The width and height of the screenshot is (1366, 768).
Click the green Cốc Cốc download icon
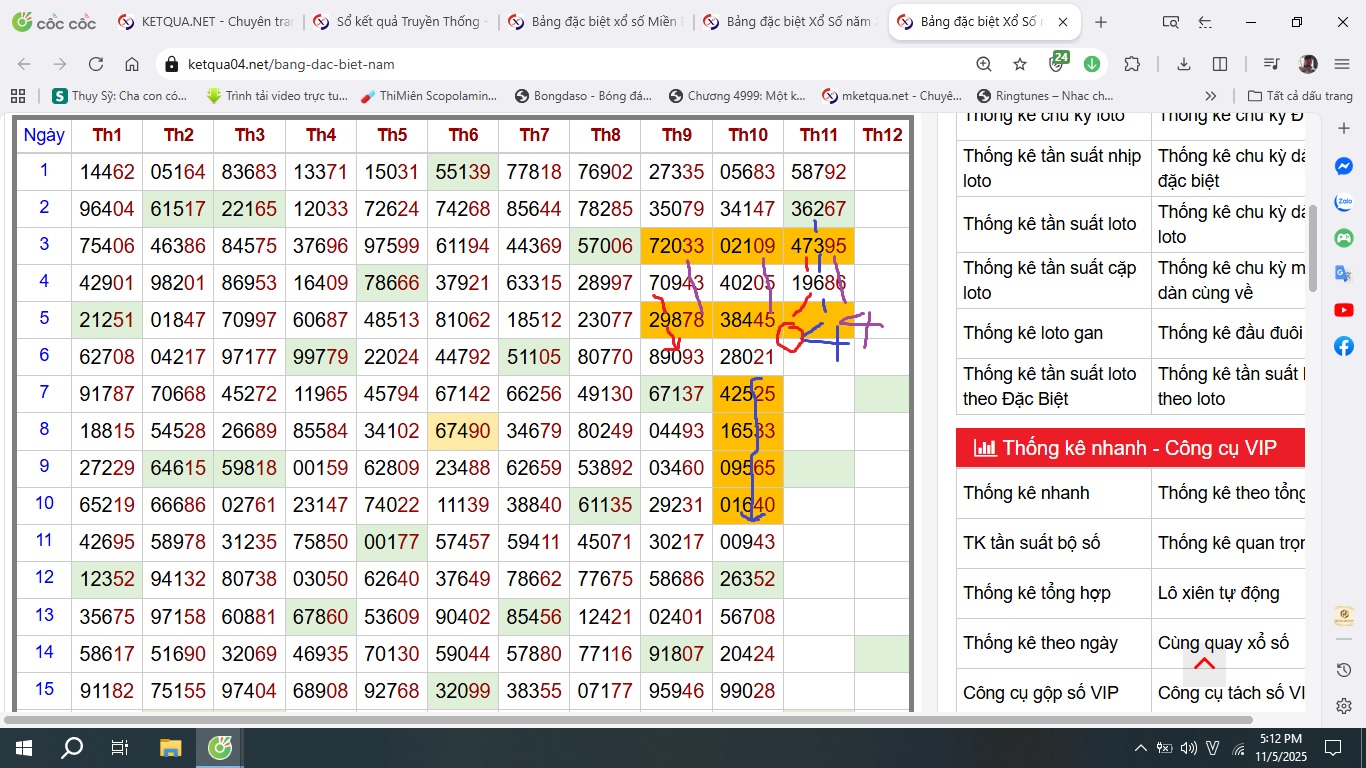point(1092,64)
